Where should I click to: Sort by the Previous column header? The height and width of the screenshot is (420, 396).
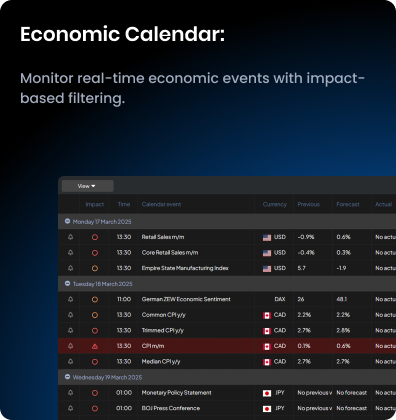pos(308,204)
